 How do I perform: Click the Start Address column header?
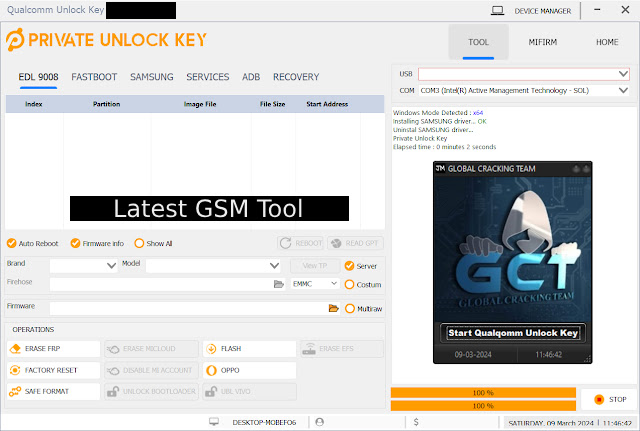[327, 104]
